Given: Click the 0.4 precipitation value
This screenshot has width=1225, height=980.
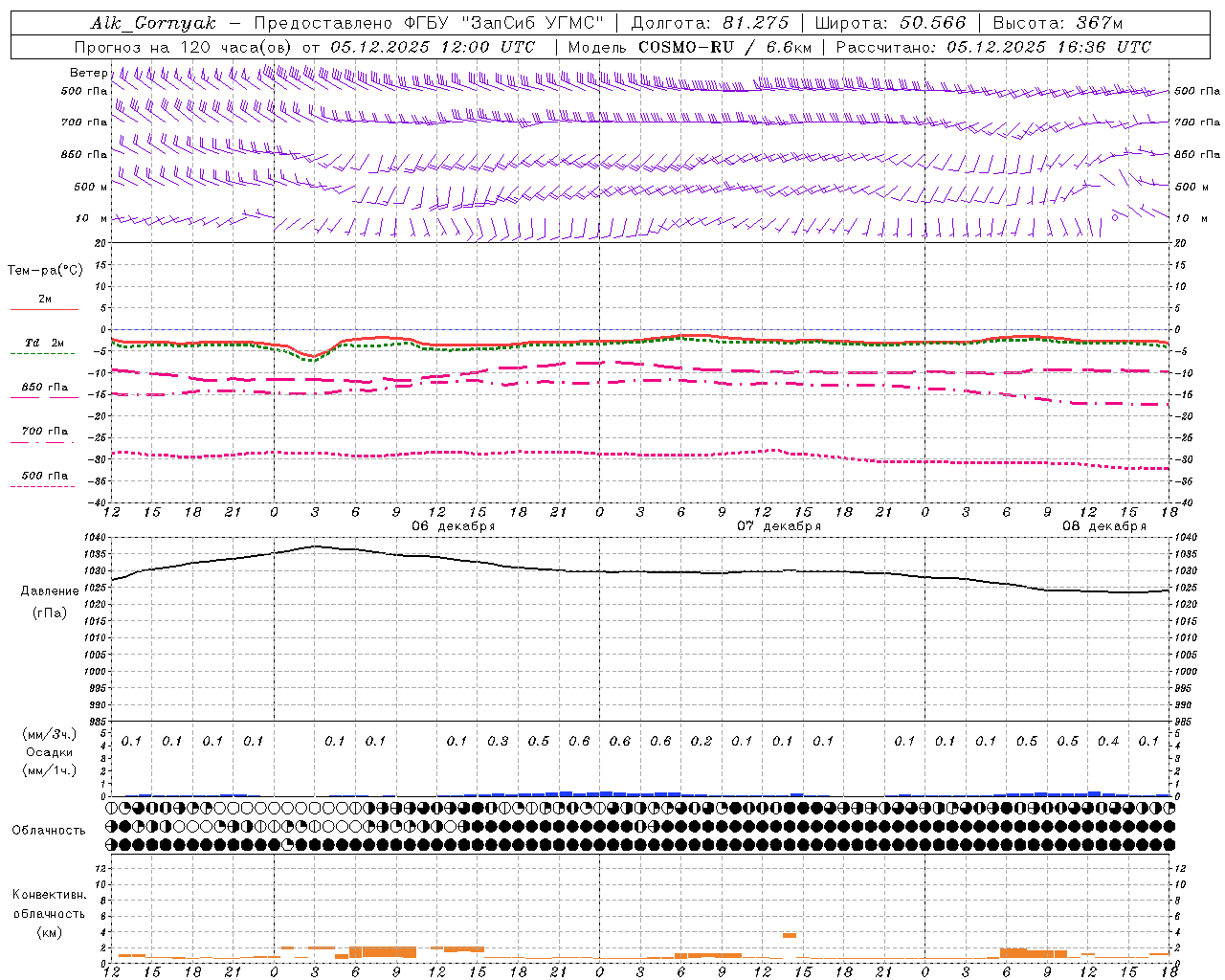Looking at the screenshot, I should coord(1108,741).
